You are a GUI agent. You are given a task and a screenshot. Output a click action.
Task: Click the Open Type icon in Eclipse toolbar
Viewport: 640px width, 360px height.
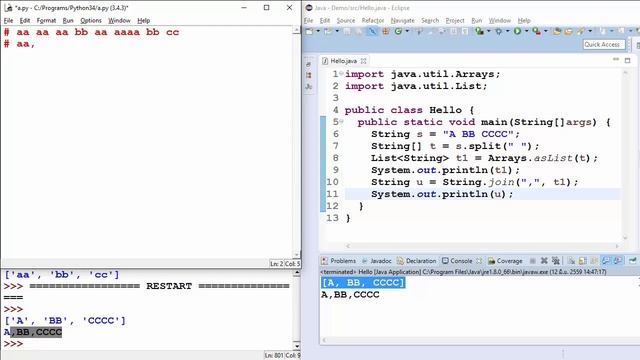coord(557,31)
